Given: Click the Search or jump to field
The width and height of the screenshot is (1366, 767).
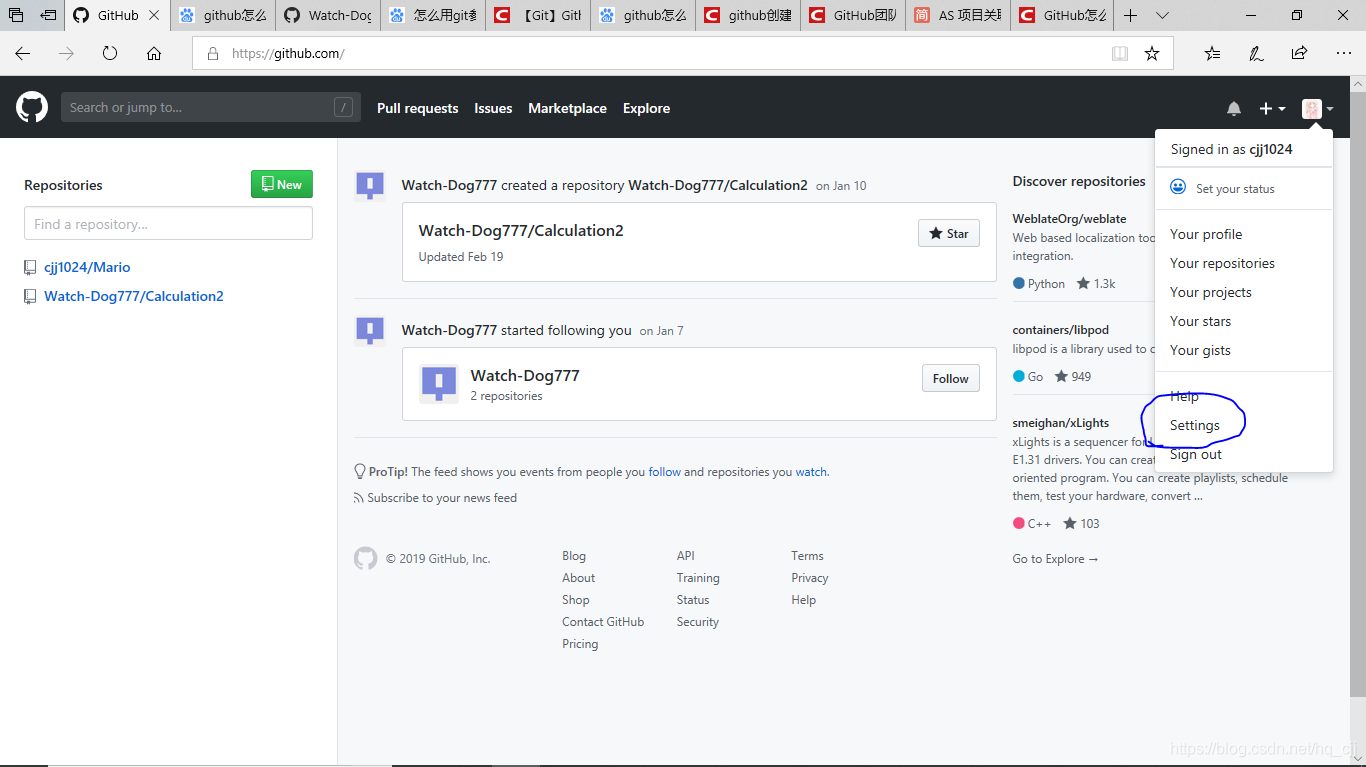Looking at the screenshot, I should [211, 107].
